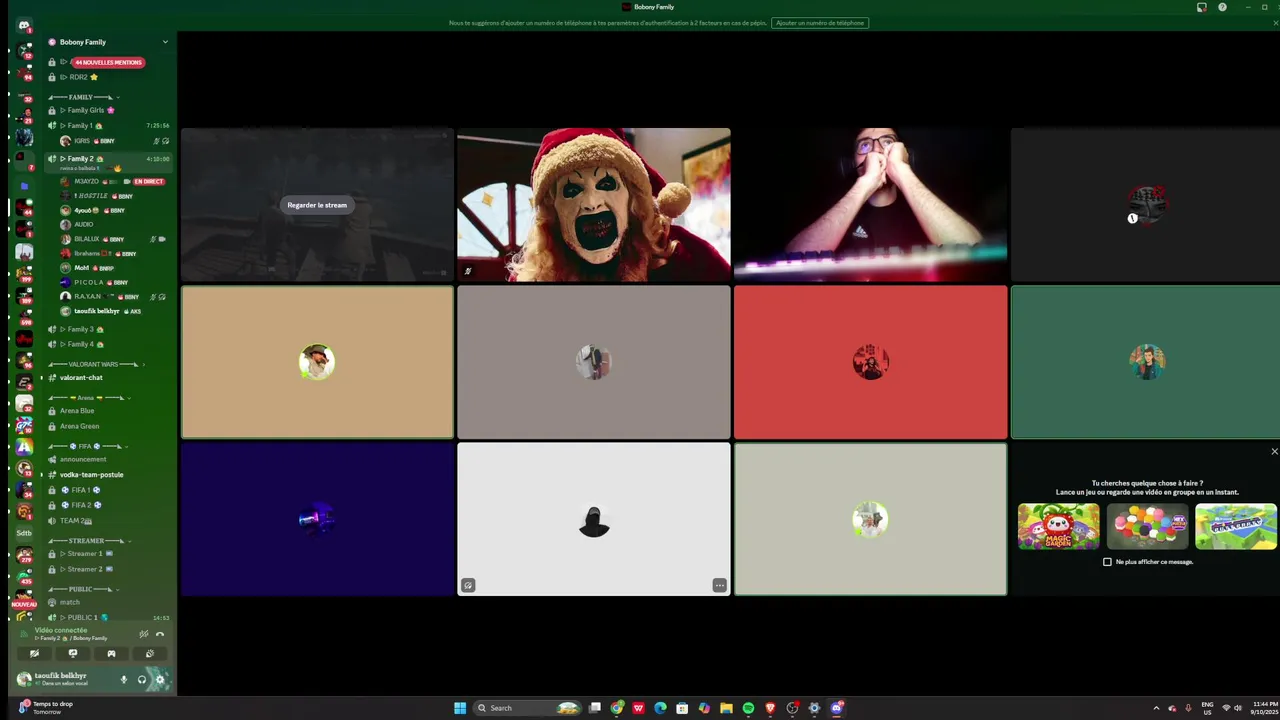Open the RDR2 channel
Viewport: 1280px width, 720px height.
pyautogui.click(x=108, y=77)
